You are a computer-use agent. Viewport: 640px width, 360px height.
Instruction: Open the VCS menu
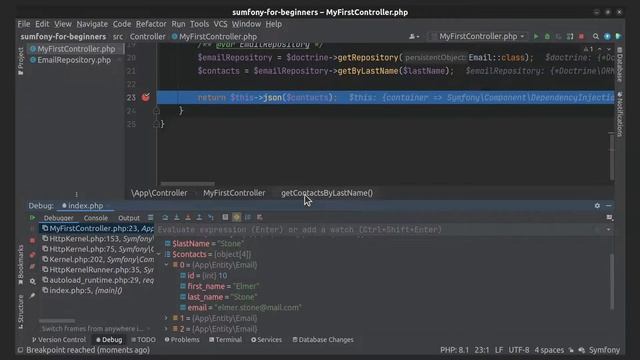coord(220,24)
